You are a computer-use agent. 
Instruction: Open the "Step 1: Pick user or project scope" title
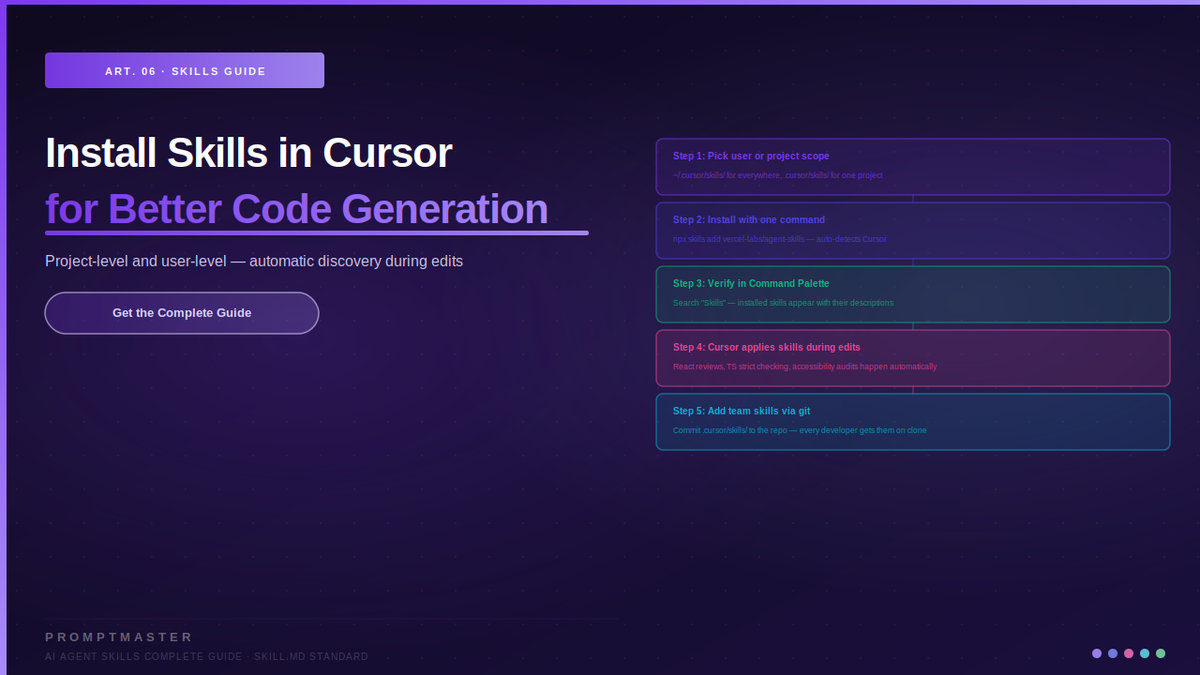[751, 156]
